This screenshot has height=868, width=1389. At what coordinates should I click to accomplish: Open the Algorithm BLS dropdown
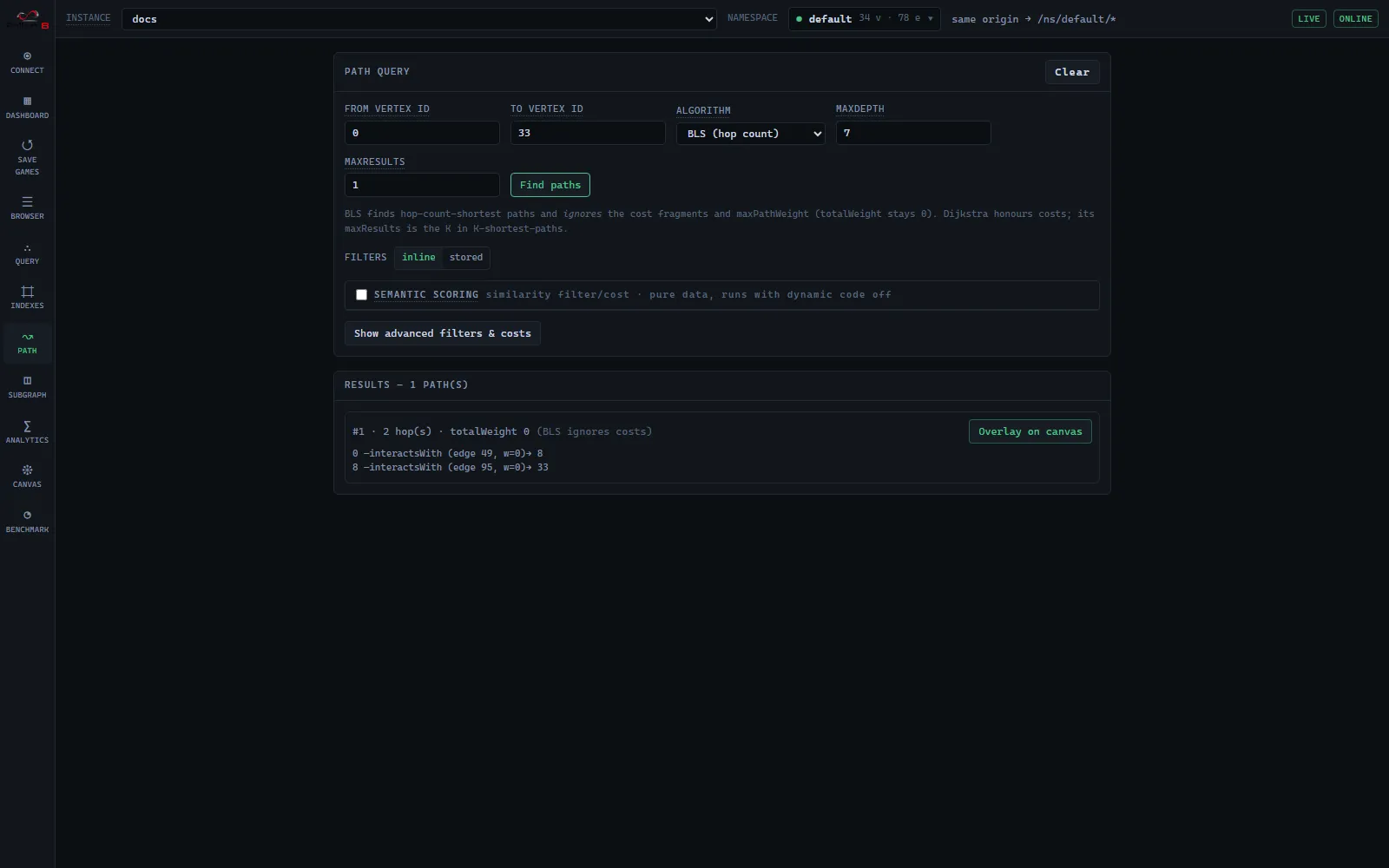pyautogui.click(x=750, y=134)
